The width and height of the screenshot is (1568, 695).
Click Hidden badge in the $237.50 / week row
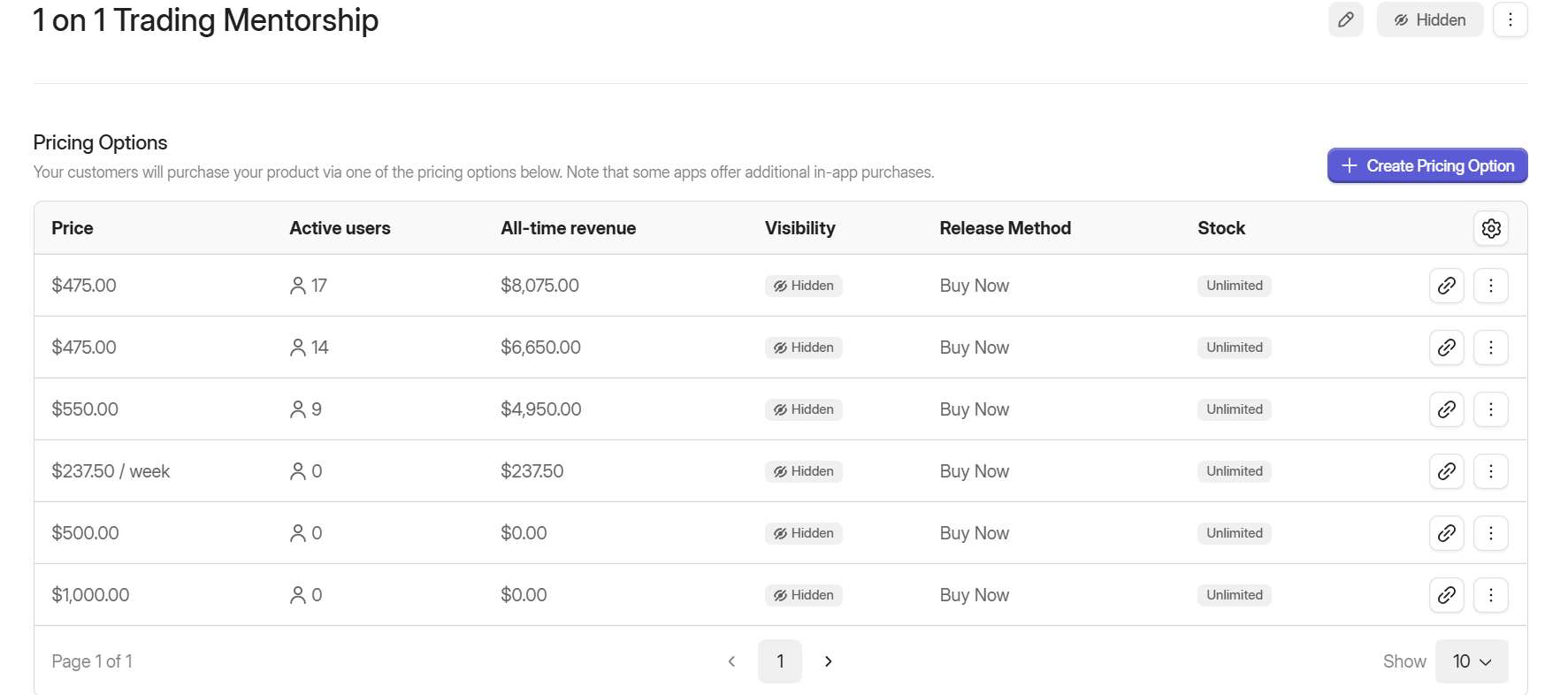(803, 471)
